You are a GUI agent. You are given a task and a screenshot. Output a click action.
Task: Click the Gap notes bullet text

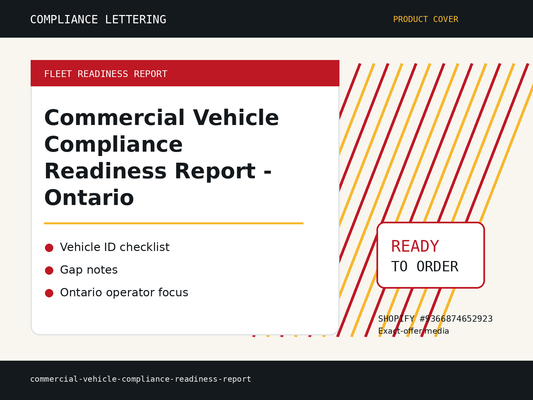[x=89, y=270]
